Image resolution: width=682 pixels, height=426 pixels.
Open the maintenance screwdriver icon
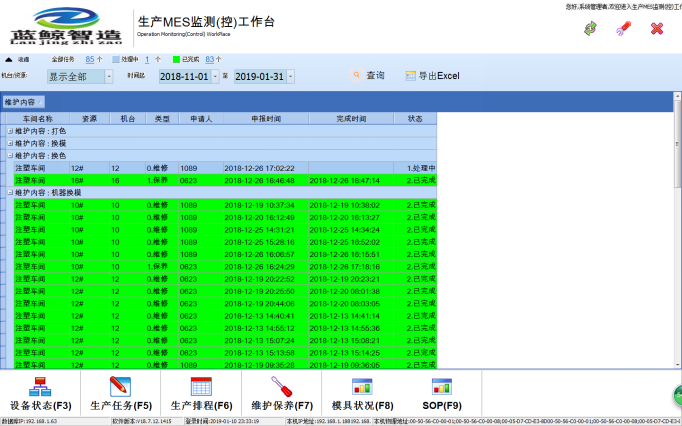[281, 386]
